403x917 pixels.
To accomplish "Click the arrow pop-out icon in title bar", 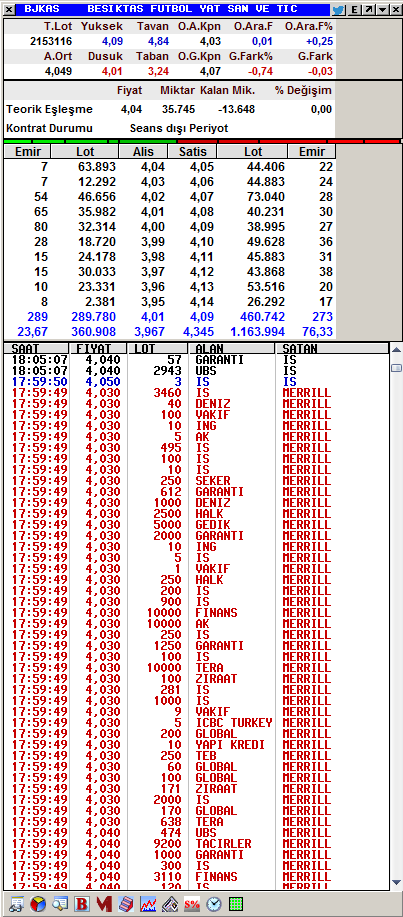I will pyautogui.click(x=368, y=9).
